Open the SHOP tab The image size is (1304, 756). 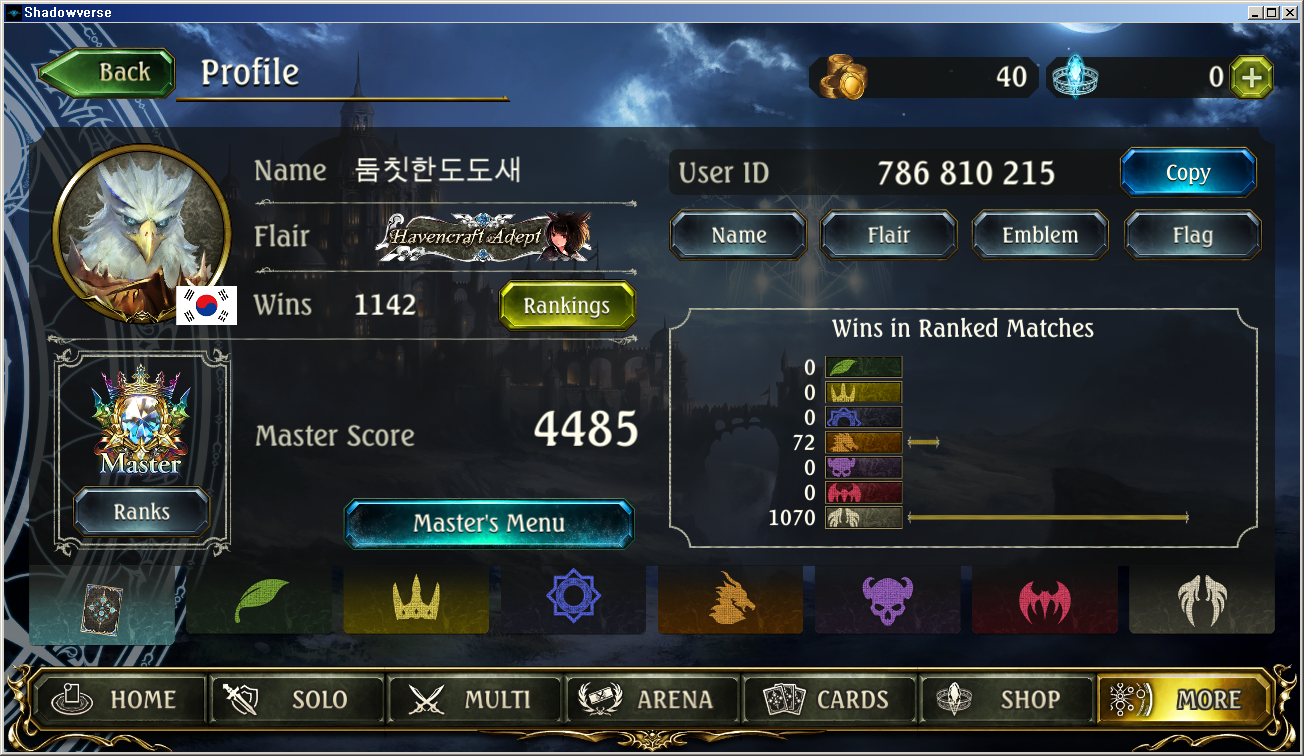pos(1008,700)
